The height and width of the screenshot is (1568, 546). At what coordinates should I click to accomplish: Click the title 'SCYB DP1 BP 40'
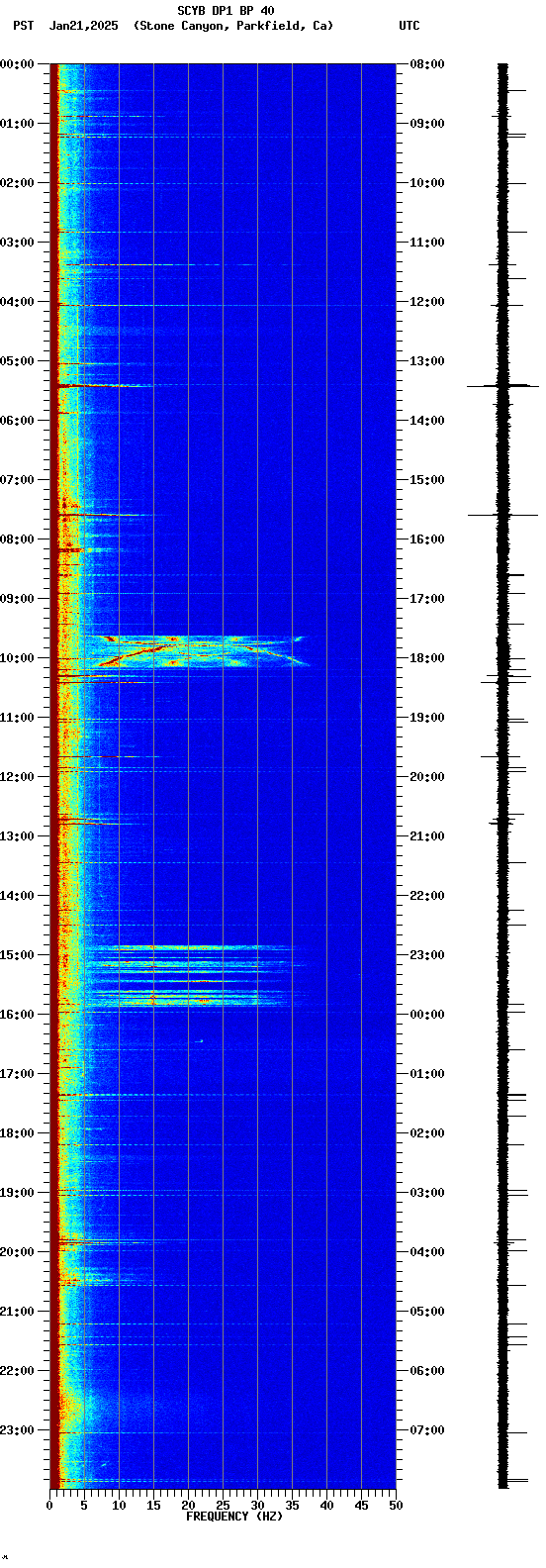click(x=226, y=11)
